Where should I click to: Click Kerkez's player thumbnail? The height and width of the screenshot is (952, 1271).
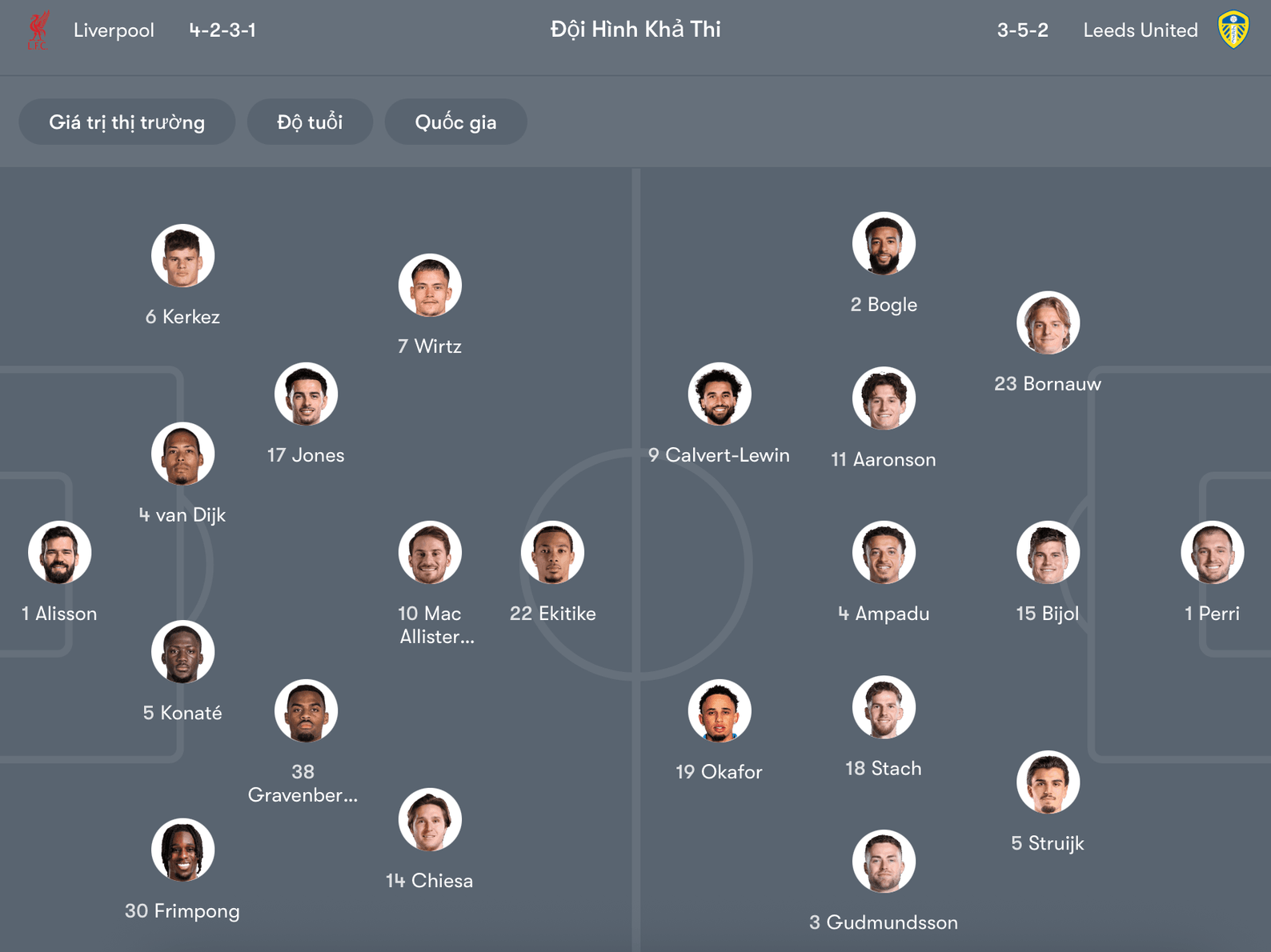tap(182, 254)
